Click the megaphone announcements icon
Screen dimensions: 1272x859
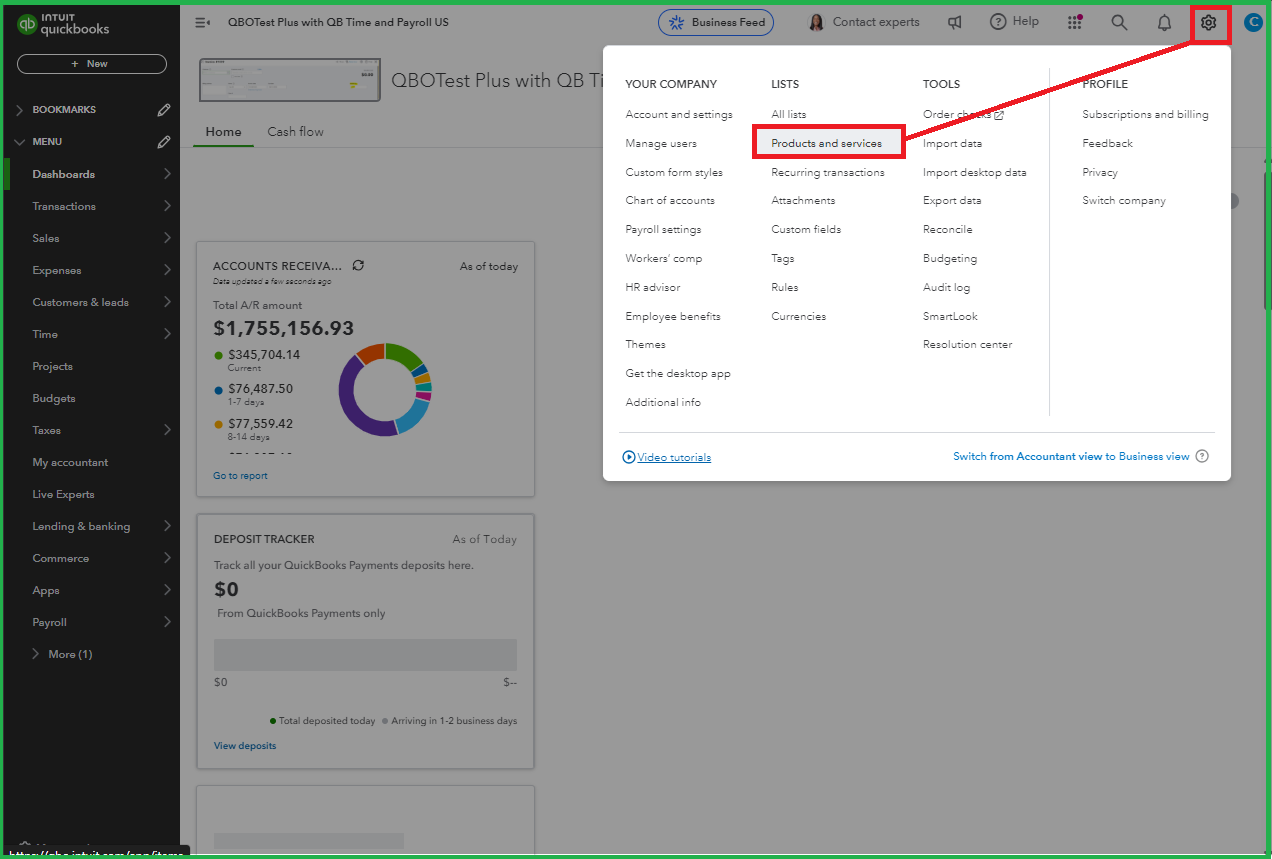955,22
